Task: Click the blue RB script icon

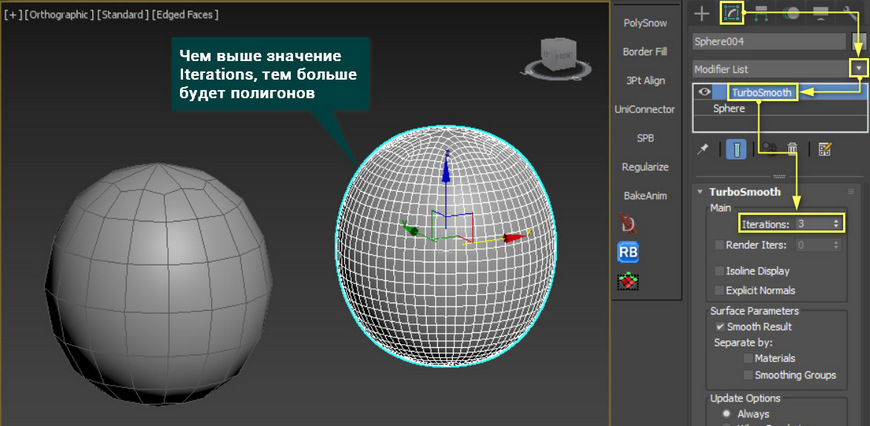Action: click(x=630, y=252)
